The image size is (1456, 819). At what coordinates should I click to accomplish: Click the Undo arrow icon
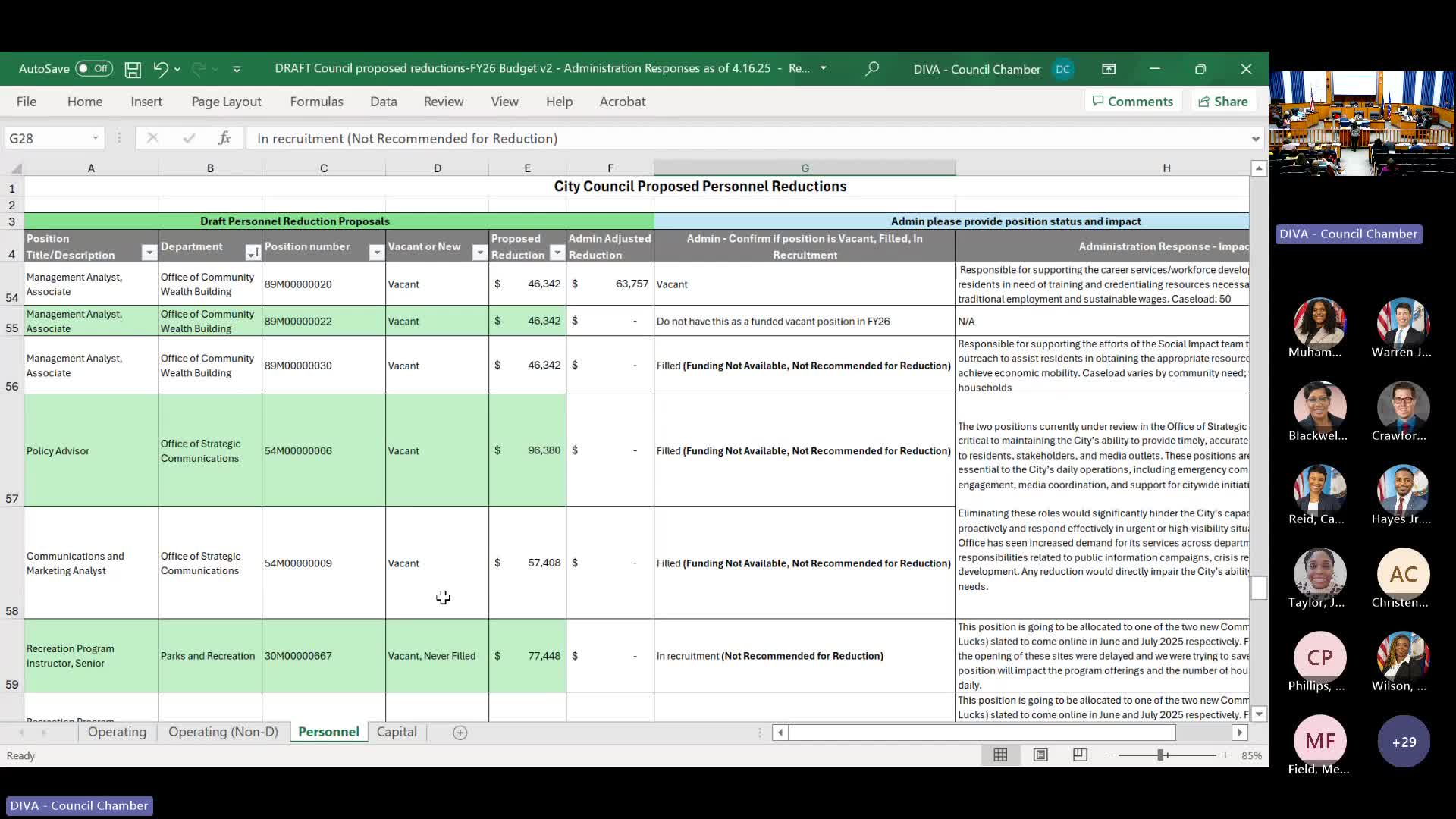(160, 69)
